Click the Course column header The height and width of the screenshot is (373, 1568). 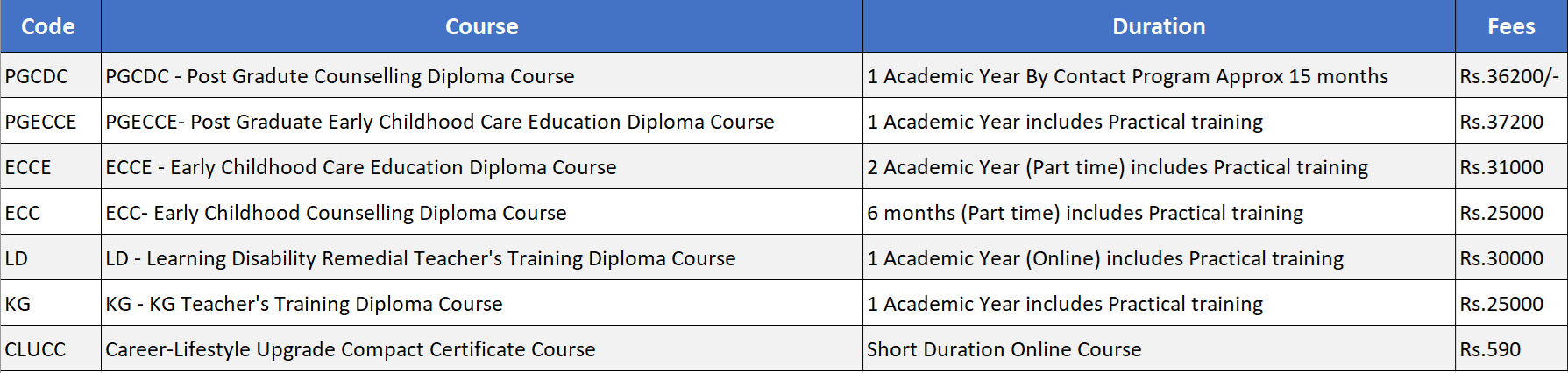click(481, 26)
